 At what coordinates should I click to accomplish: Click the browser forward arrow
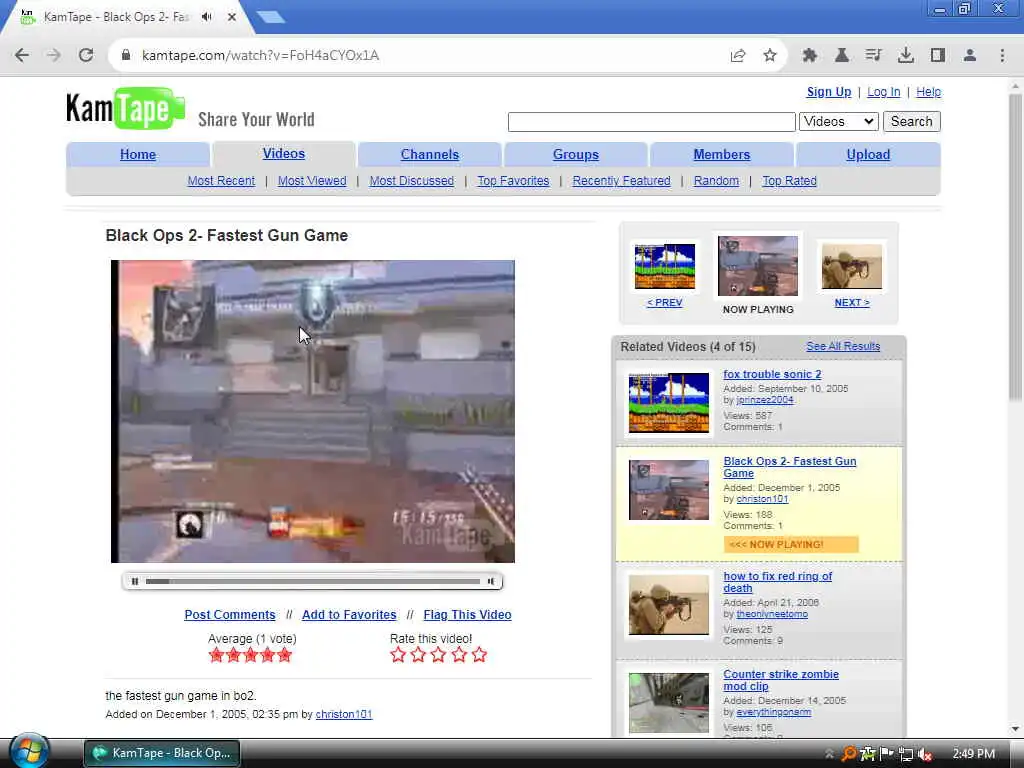point(54,56)
